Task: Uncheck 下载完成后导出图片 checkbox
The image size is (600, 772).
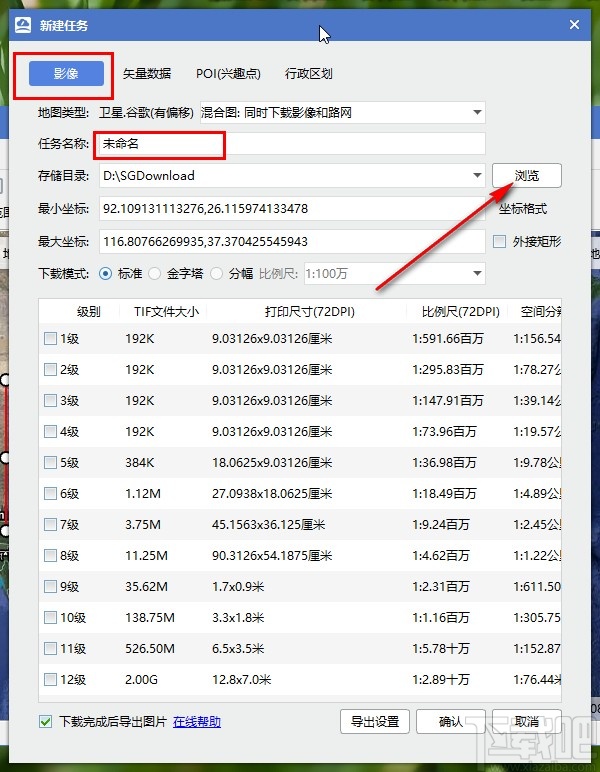Action: pyautogui.click(x=45, y=722)
